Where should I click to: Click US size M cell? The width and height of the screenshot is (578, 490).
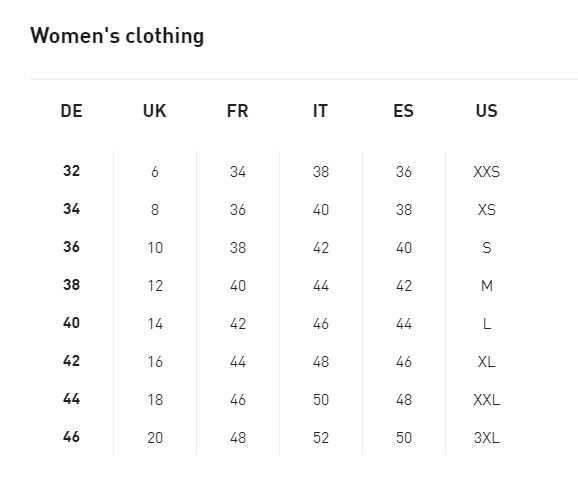pyautogui.click(x=487, y=286)
